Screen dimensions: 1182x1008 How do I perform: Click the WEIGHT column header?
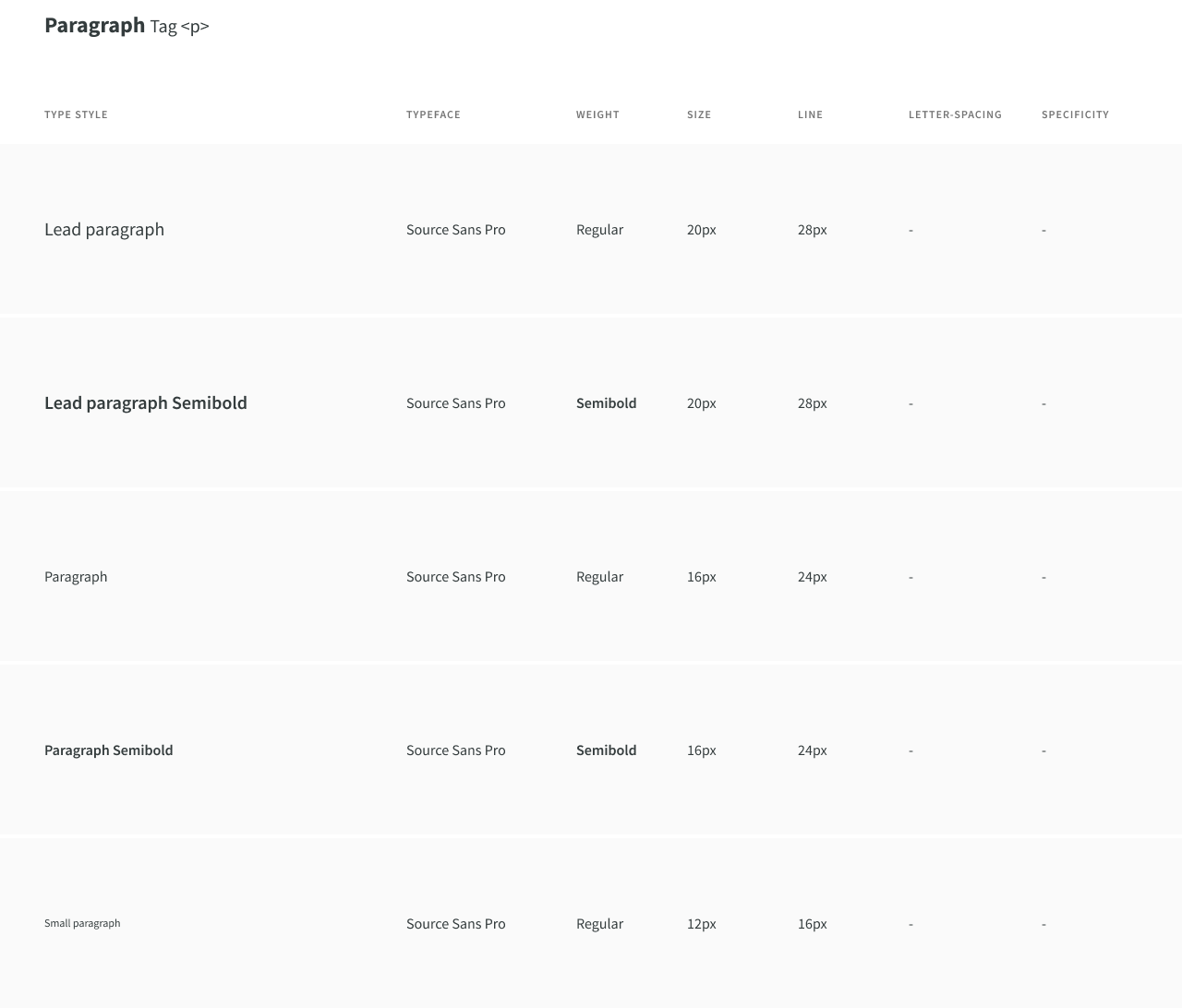point(597,114)
